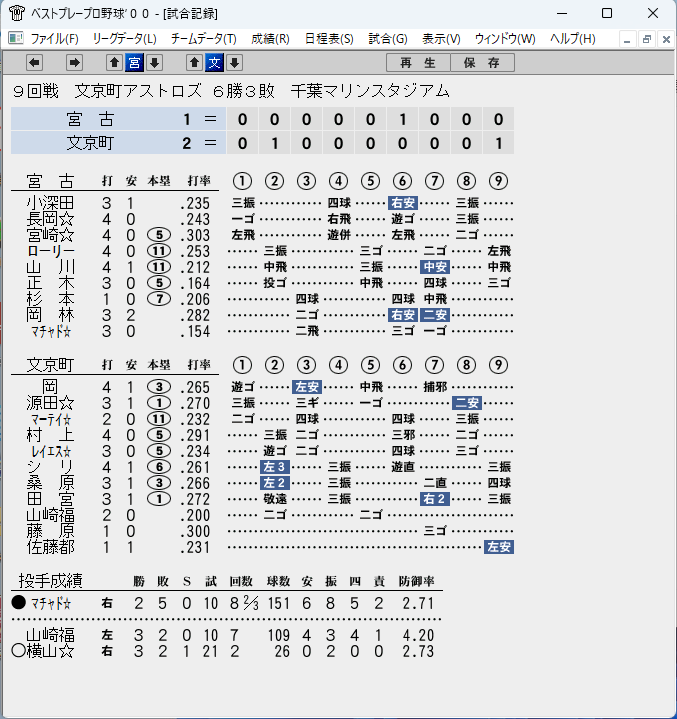Open the ウィンドウ(W) menu
Image resolution: width=677 pixels, height=719 pixels.
pyautogui.click(x=505, y=39)
